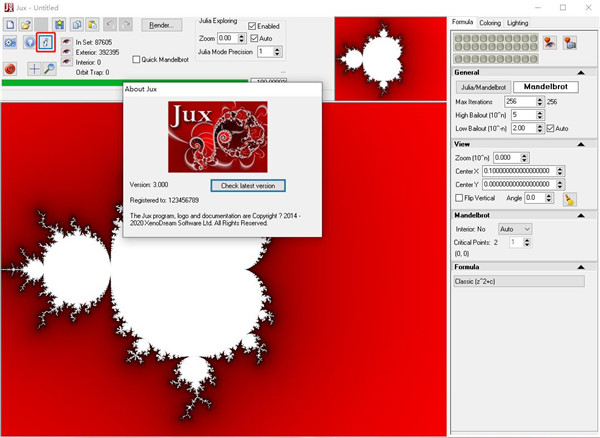Image resolution: width=600 pixels, height=438 pixels.
Task: Click the Julia Exploring Zoom field
Action: click(x=227, y=38)
